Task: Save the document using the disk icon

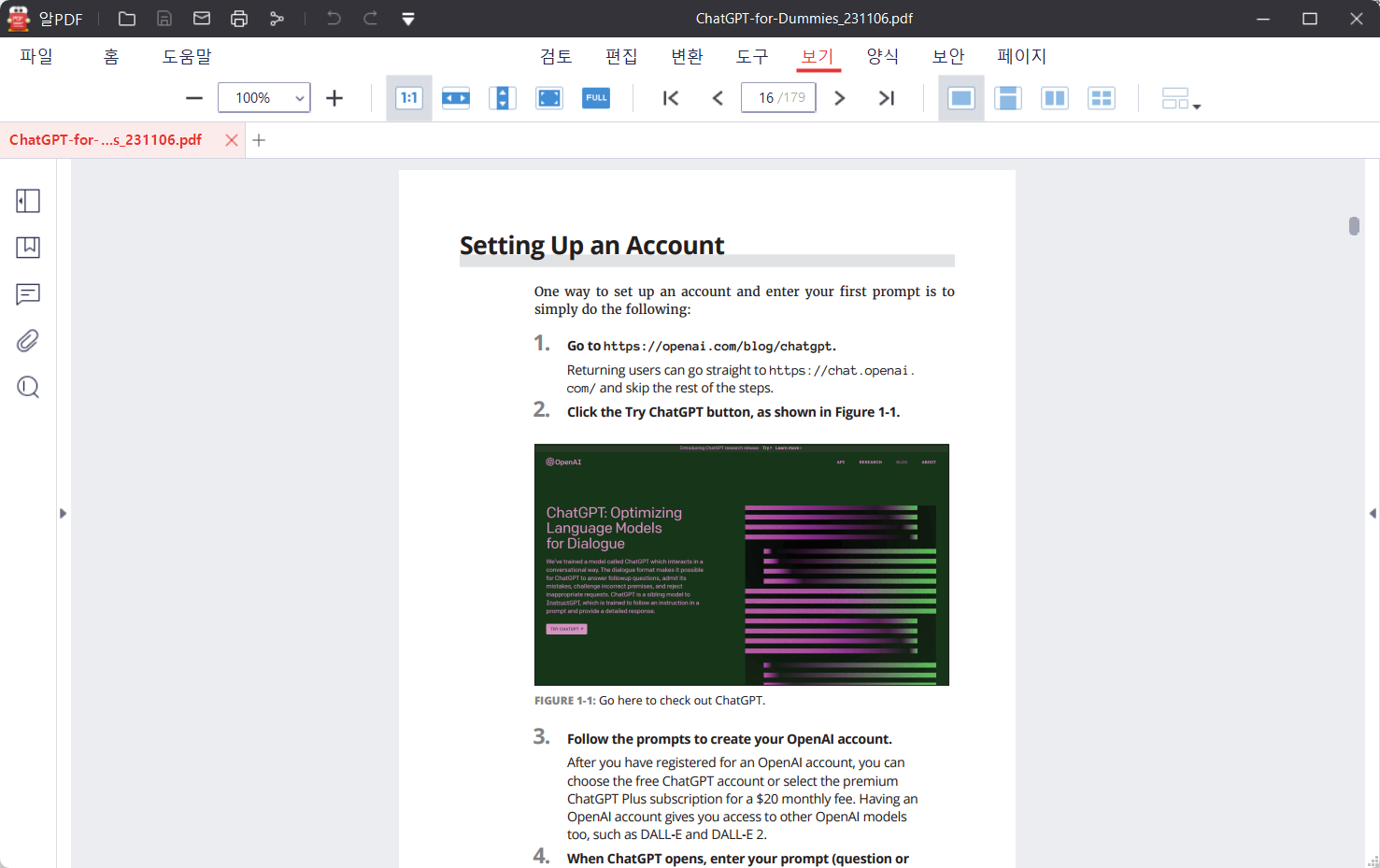Action: pos(164,19)
